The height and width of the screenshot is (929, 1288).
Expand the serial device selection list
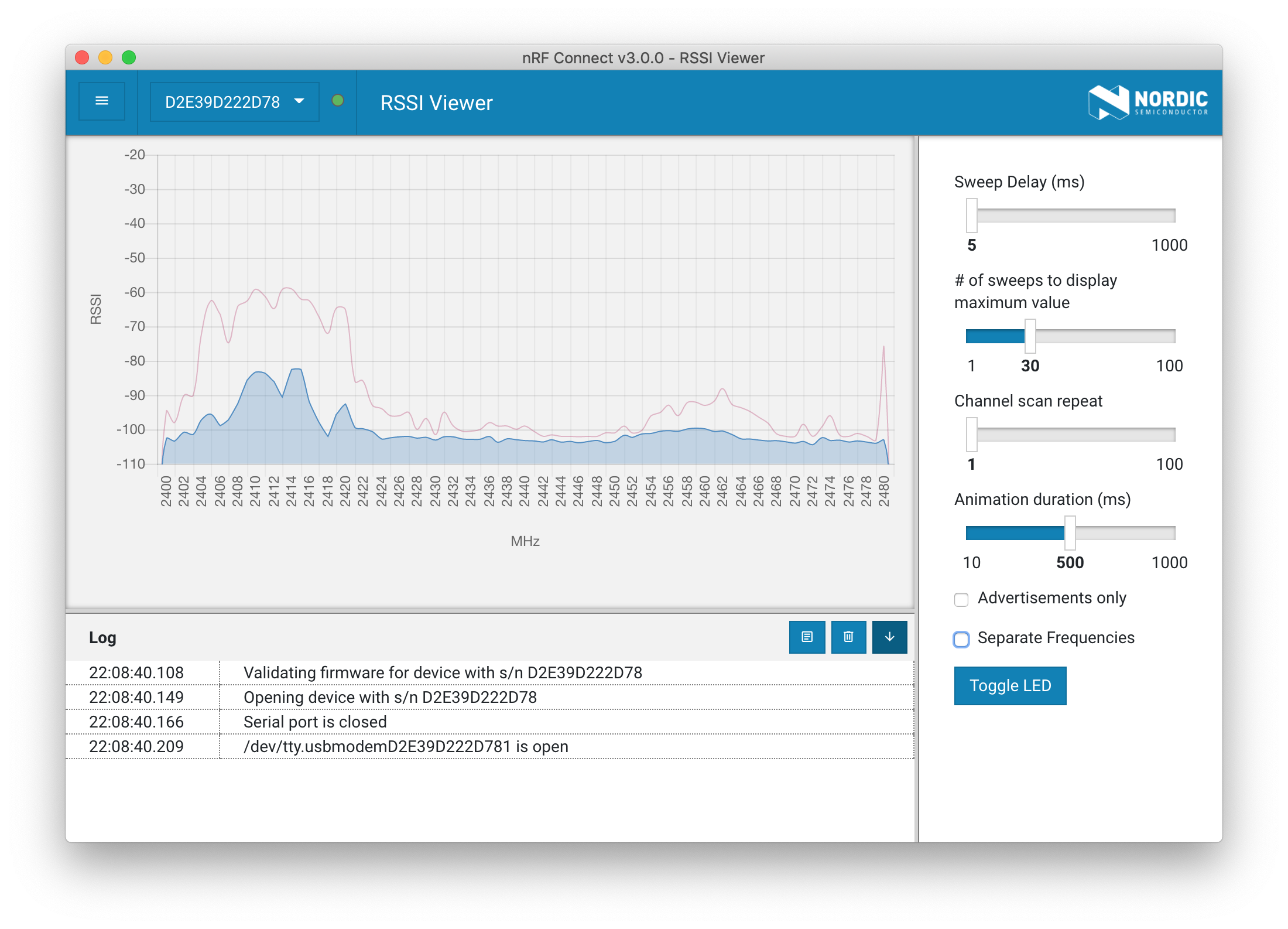point(233,101)
